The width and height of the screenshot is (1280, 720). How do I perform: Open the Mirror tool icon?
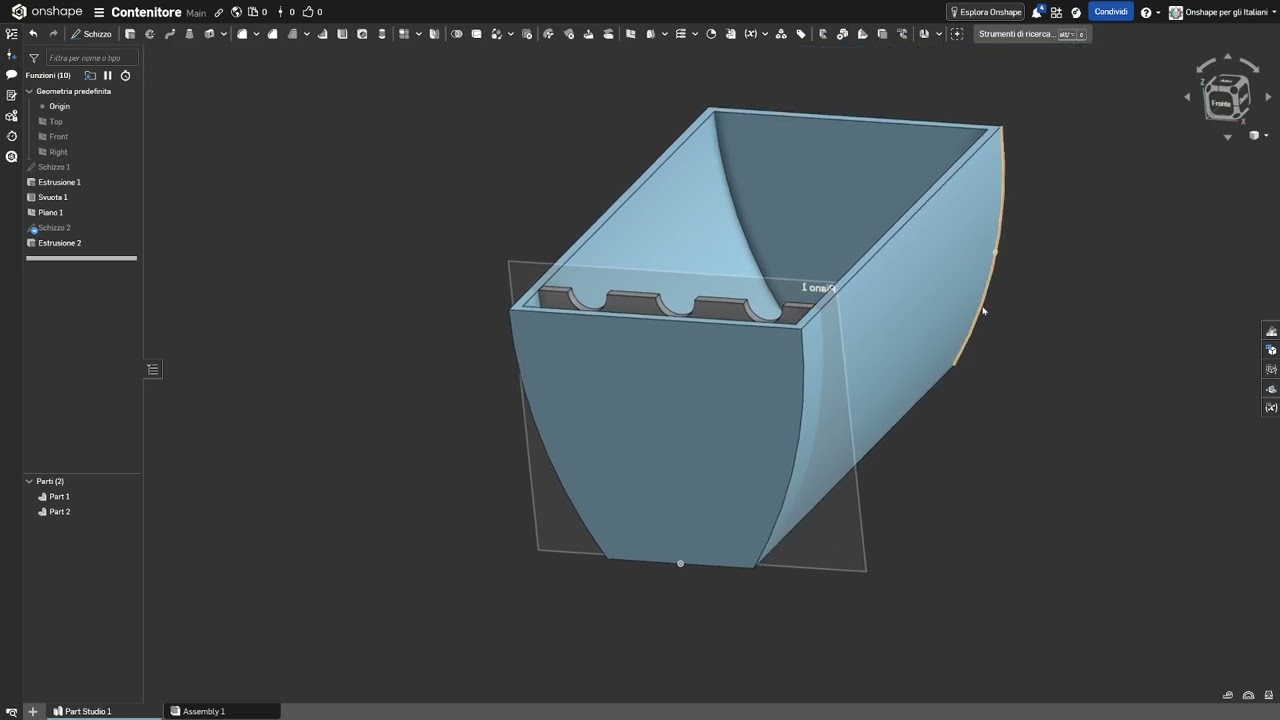[x=434, y=34]
